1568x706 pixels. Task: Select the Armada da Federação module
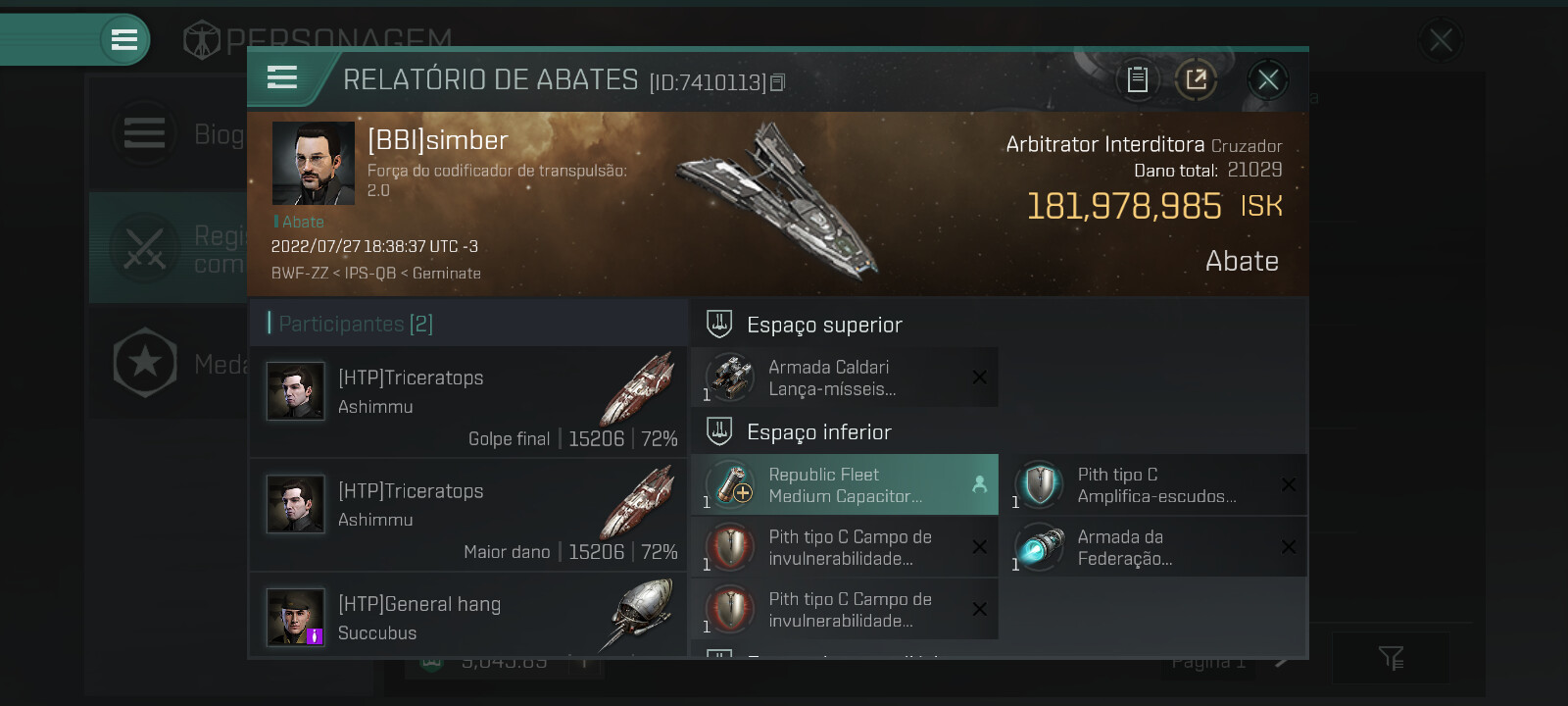pos(1154,547)
